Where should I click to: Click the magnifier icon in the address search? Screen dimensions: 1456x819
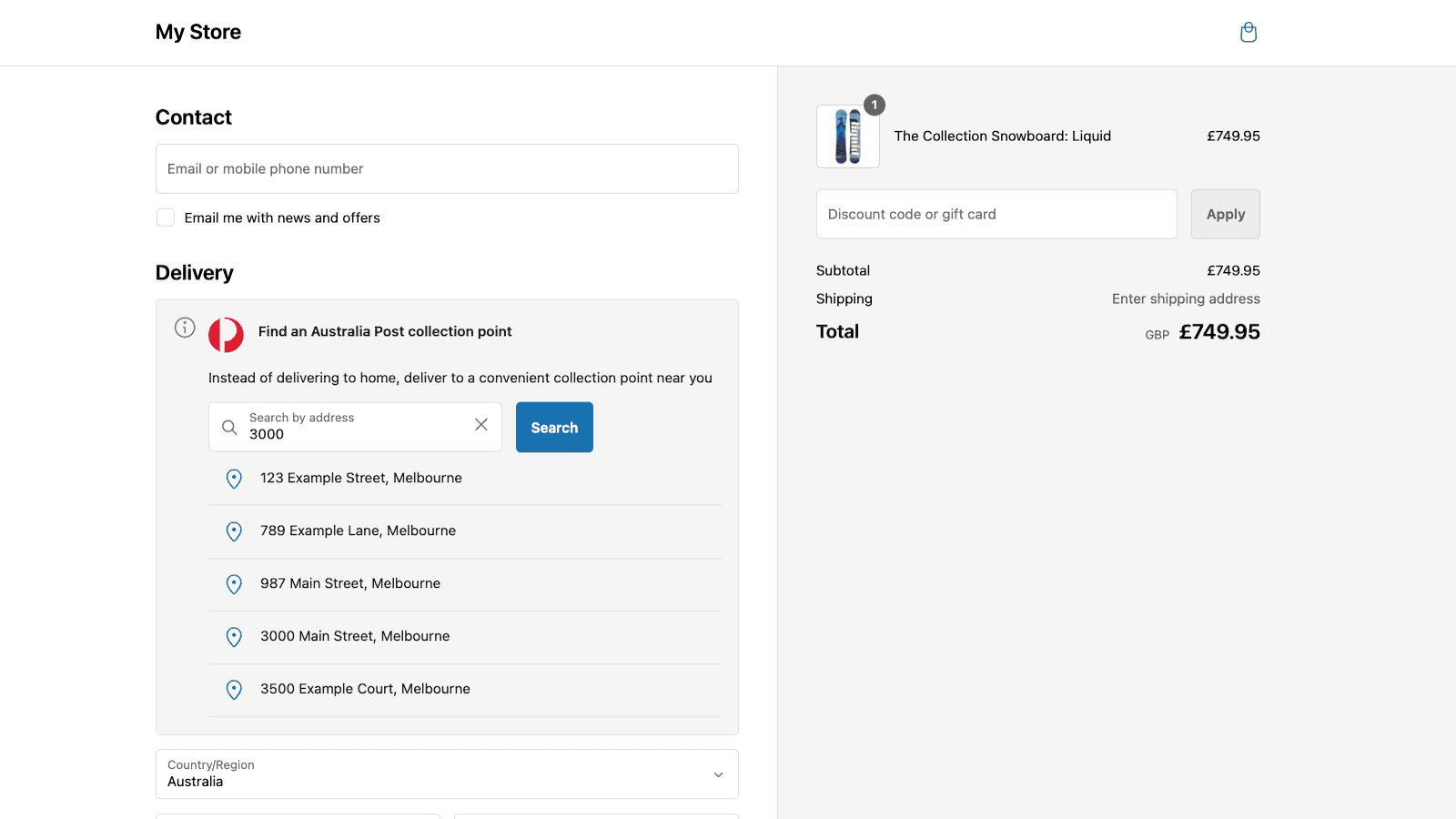point(229,427)
